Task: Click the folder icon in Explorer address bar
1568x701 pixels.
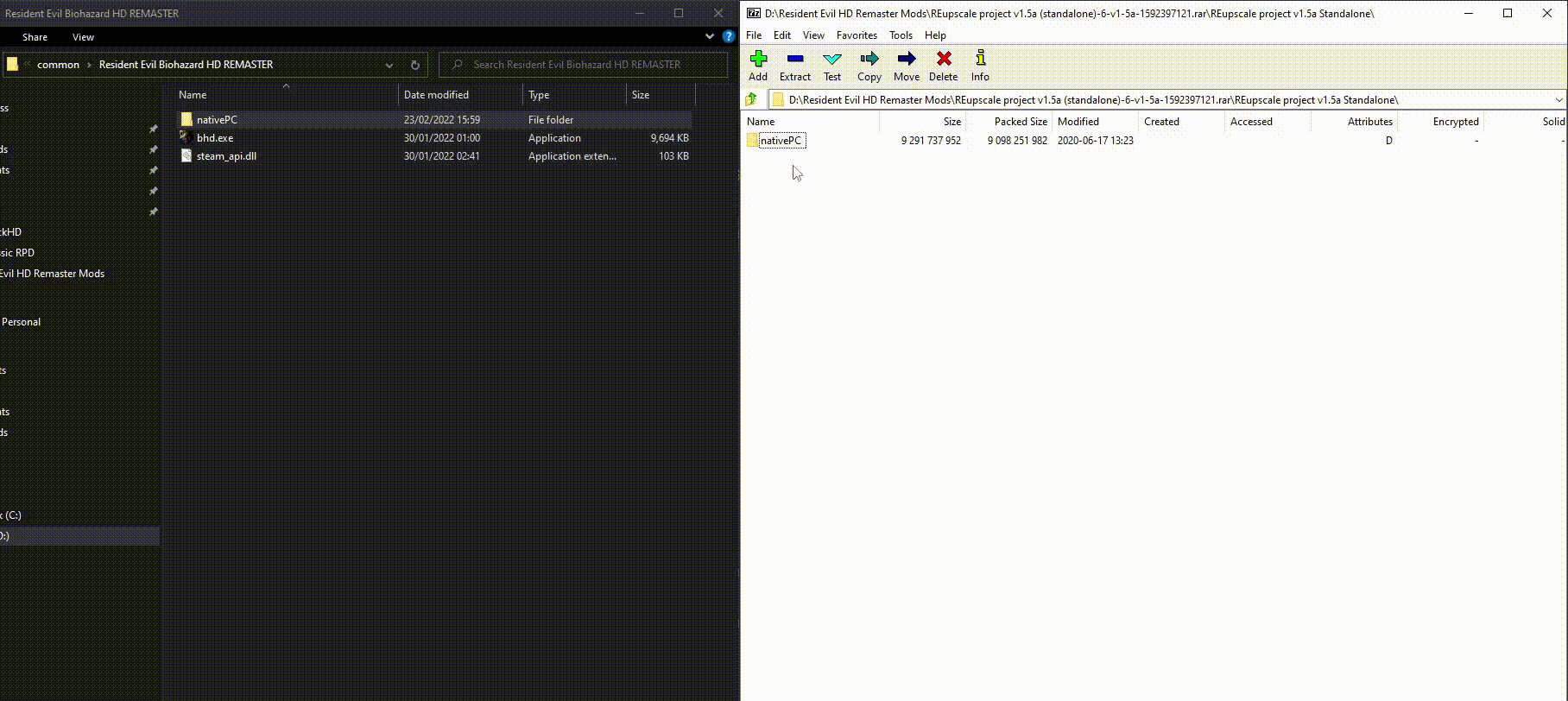Action: pyautogui.click(x=12, y=64)
